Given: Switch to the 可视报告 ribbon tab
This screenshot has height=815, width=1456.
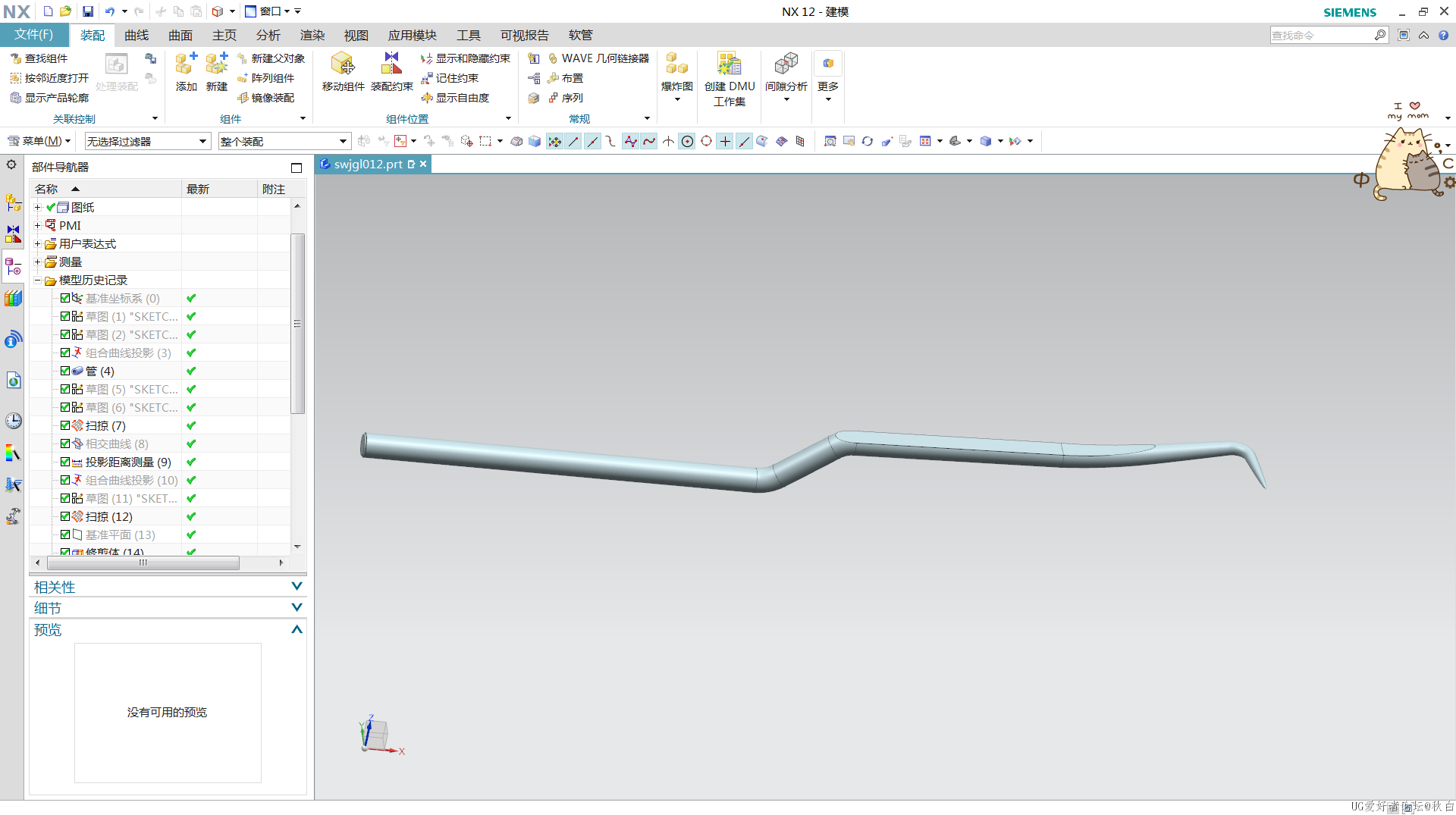Looking at the screenshot, I should 525,35.
